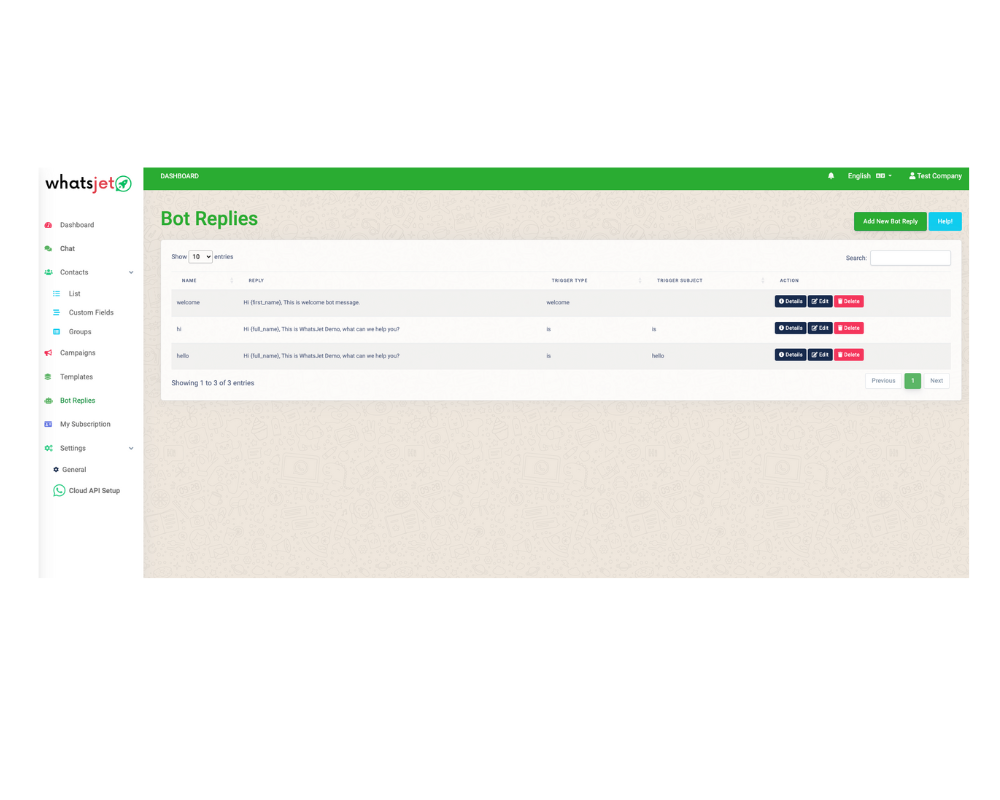
Task: Click the Chat bubble icon in sidebar
Action: [x=48, y=249]
